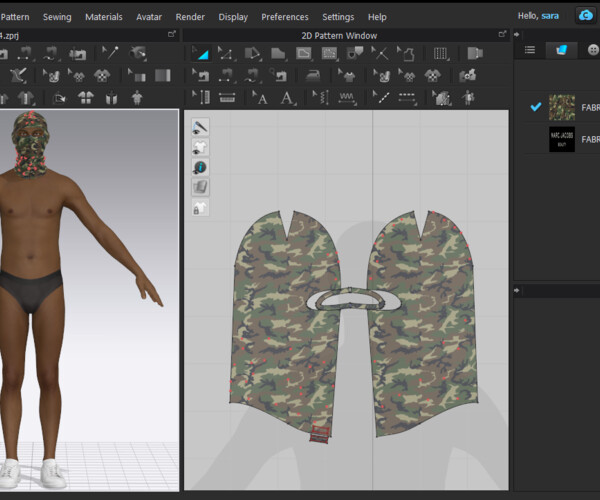Click the Edit Grading tool
600x500 pixels.
point(441,98)
